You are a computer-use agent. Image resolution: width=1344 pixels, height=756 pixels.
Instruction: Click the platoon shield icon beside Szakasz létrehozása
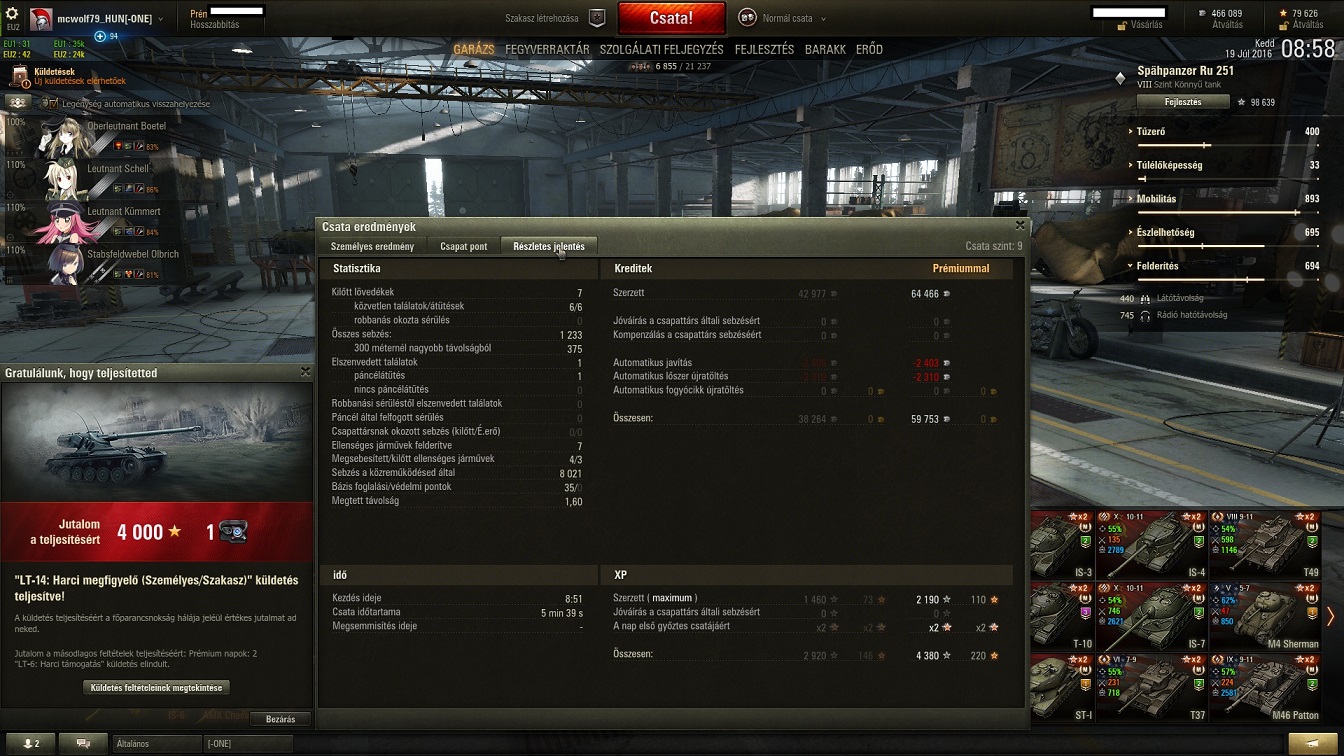pyautogui.click(x=597, y=18)
